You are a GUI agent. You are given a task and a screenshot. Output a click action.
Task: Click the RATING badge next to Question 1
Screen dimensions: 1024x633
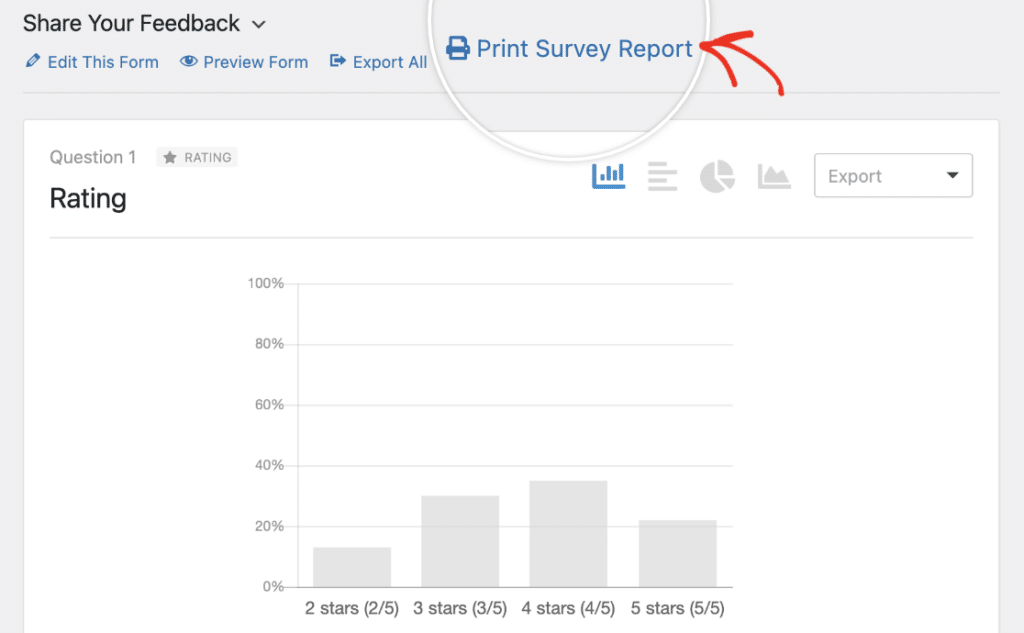pyautogui.click(x=196, y=157)
